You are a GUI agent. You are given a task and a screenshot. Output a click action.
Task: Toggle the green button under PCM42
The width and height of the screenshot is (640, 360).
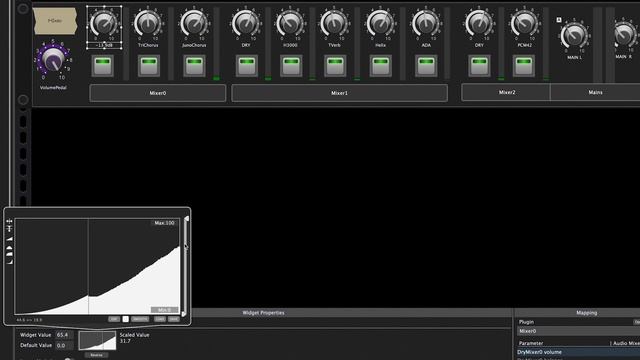tap(524, 65)
